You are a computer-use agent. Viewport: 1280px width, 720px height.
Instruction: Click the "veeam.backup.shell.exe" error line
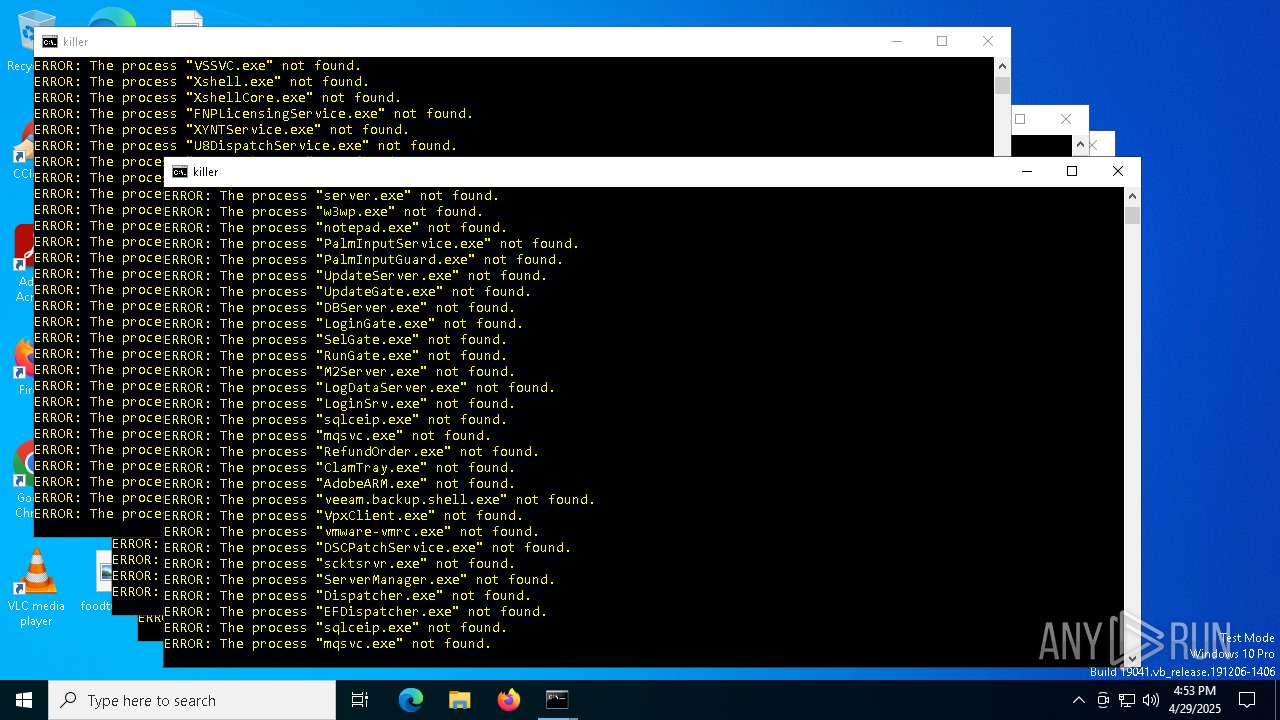pos(380,500)
